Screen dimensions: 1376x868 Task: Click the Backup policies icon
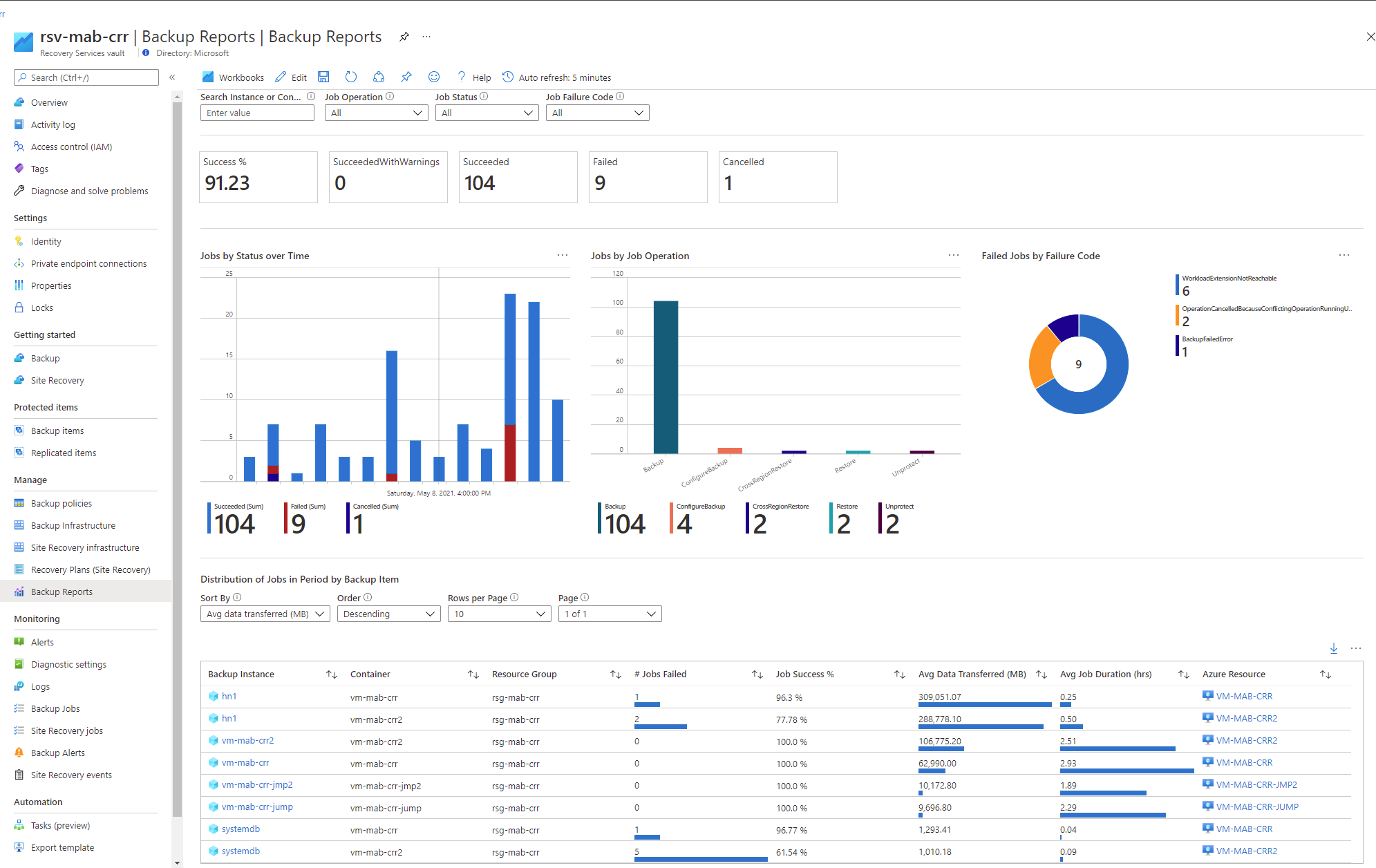coord(19,504)
